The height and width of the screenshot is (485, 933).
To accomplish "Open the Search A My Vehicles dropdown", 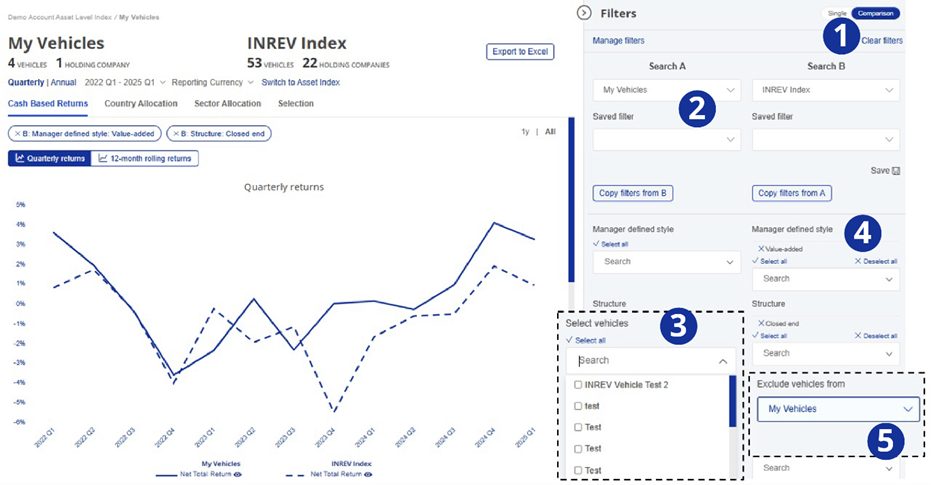I will click(666, 90).
